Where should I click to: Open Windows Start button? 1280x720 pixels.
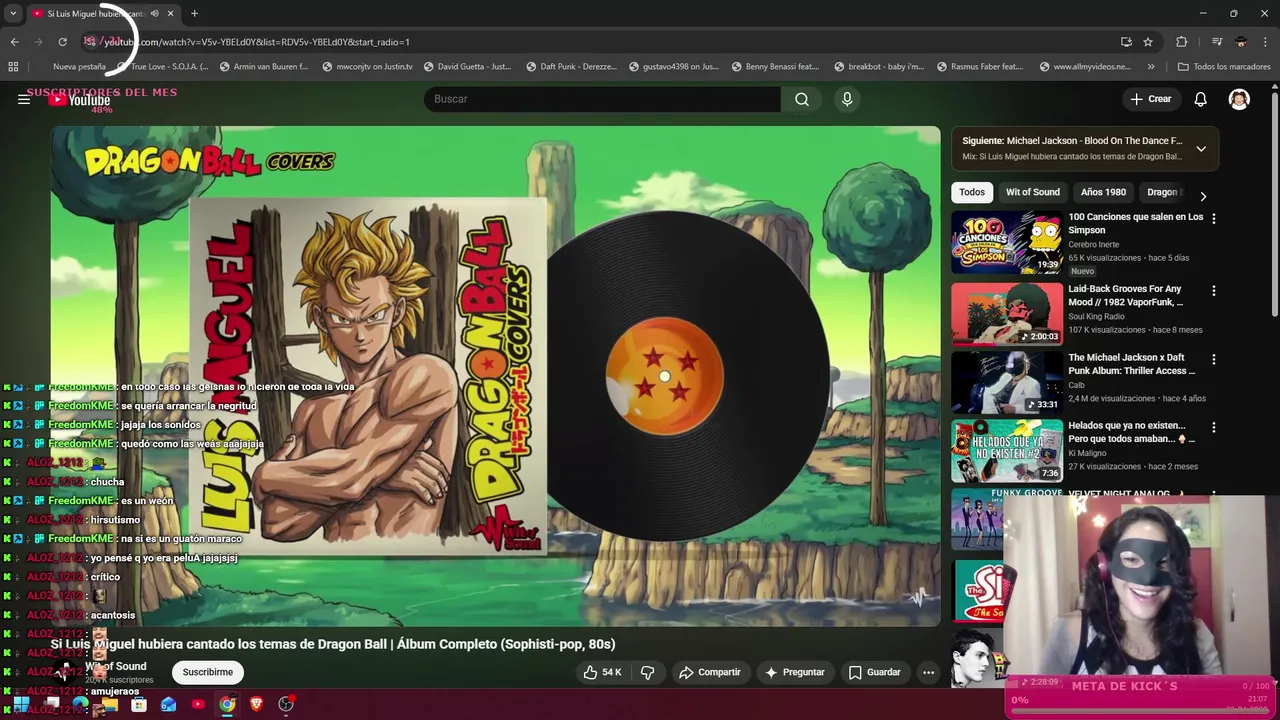tap(21, 704)
